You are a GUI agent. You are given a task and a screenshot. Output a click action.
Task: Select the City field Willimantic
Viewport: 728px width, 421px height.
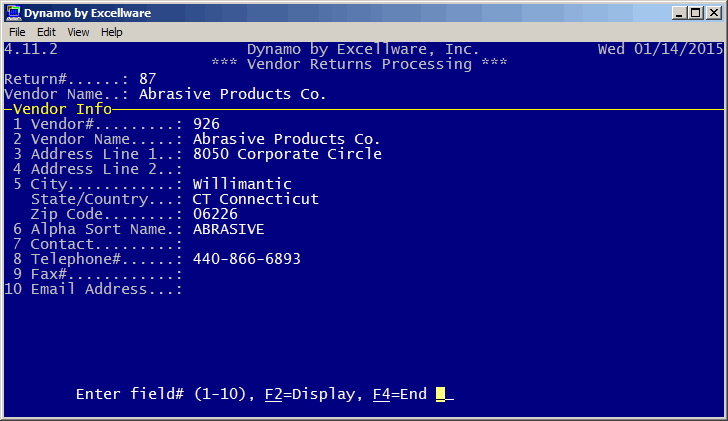tap(242, 184)
